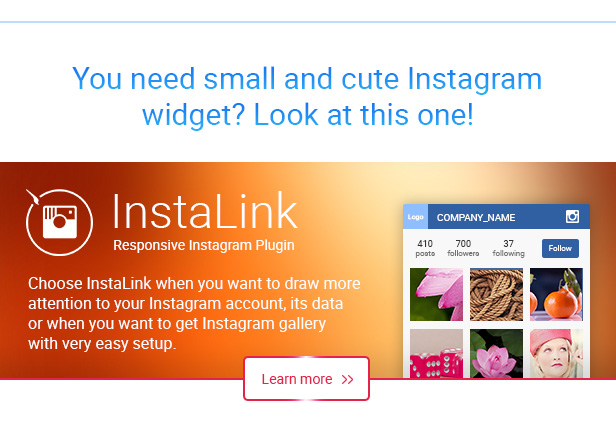The width and height of the screenshot is (616, 432).
Task: Click the double chevron arrows icon
Action: click(347, 379)
